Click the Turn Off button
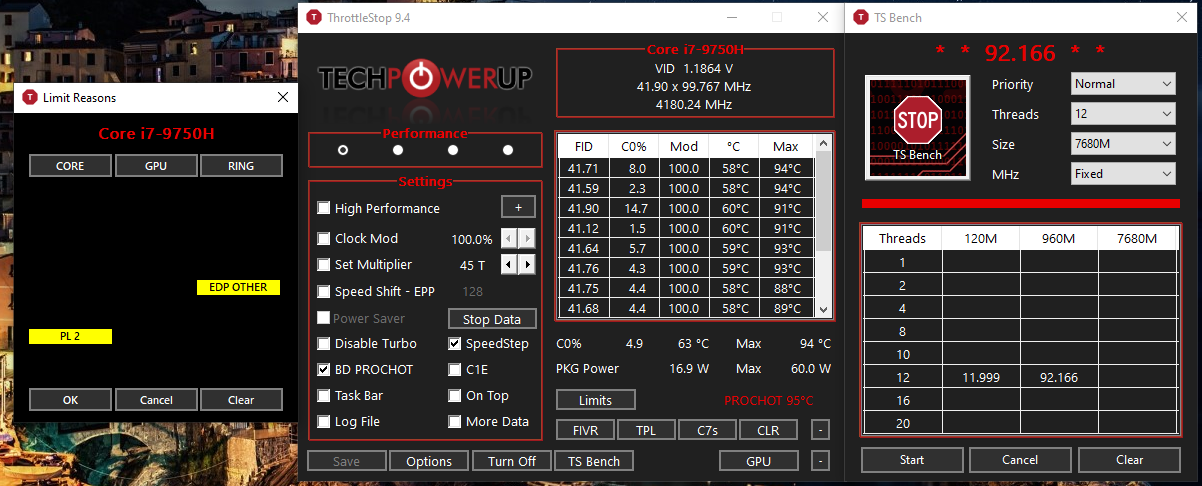Image resolution: width=1202 pixels, height=486 pixels. point(512,461)
